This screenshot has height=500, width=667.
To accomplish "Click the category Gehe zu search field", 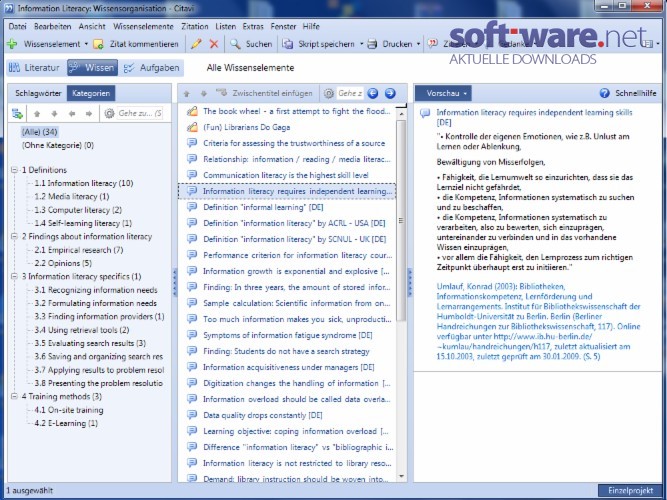I will coord(140,114).
